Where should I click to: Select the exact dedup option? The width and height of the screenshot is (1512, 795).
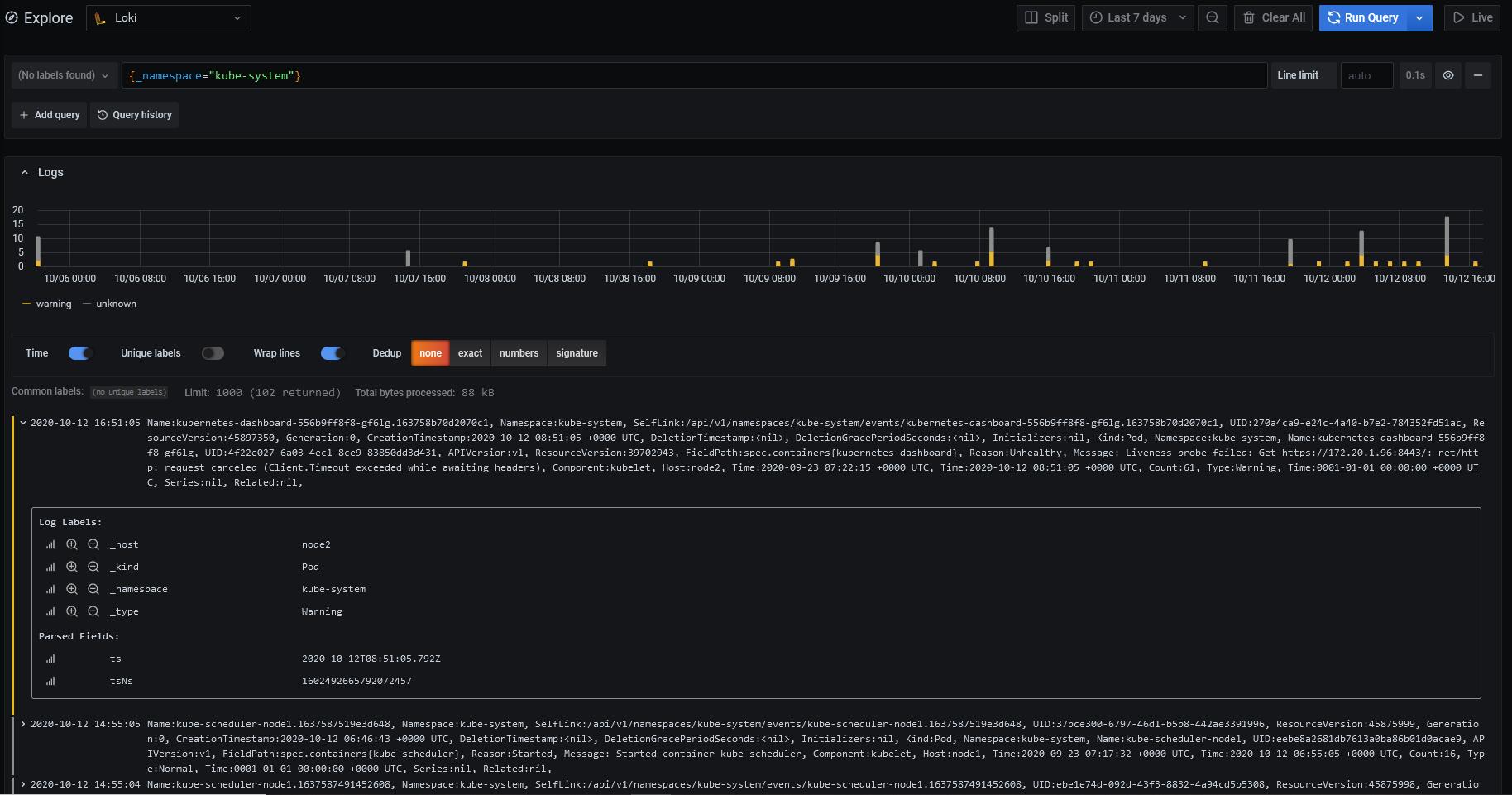coord(470,353)
